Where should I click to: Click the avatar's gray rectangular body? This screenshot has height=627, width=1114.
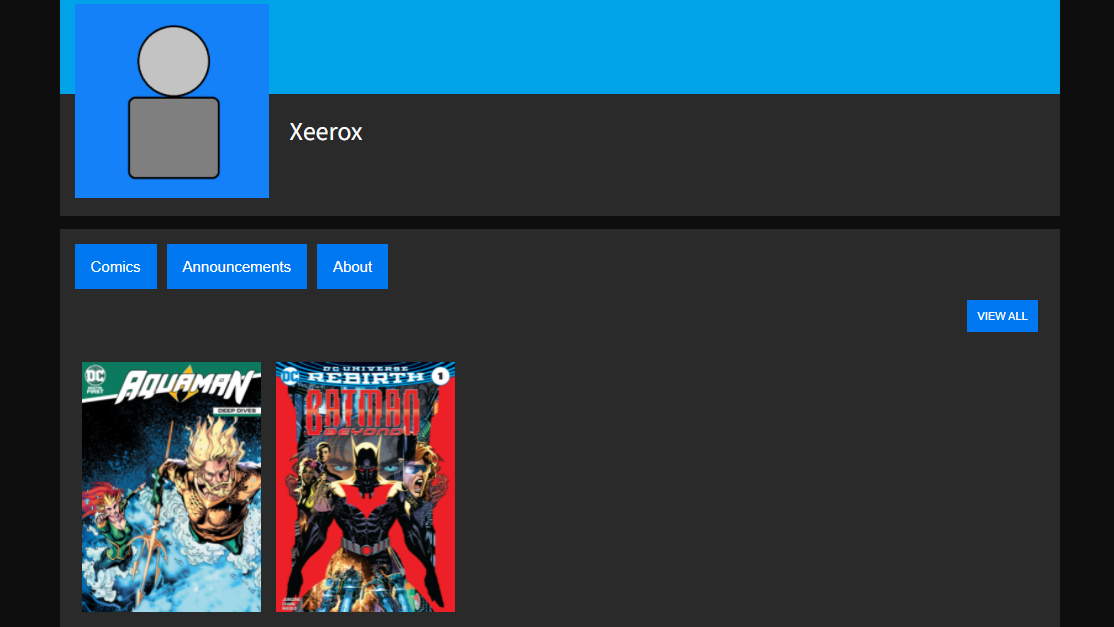click(x=173, y=138)
